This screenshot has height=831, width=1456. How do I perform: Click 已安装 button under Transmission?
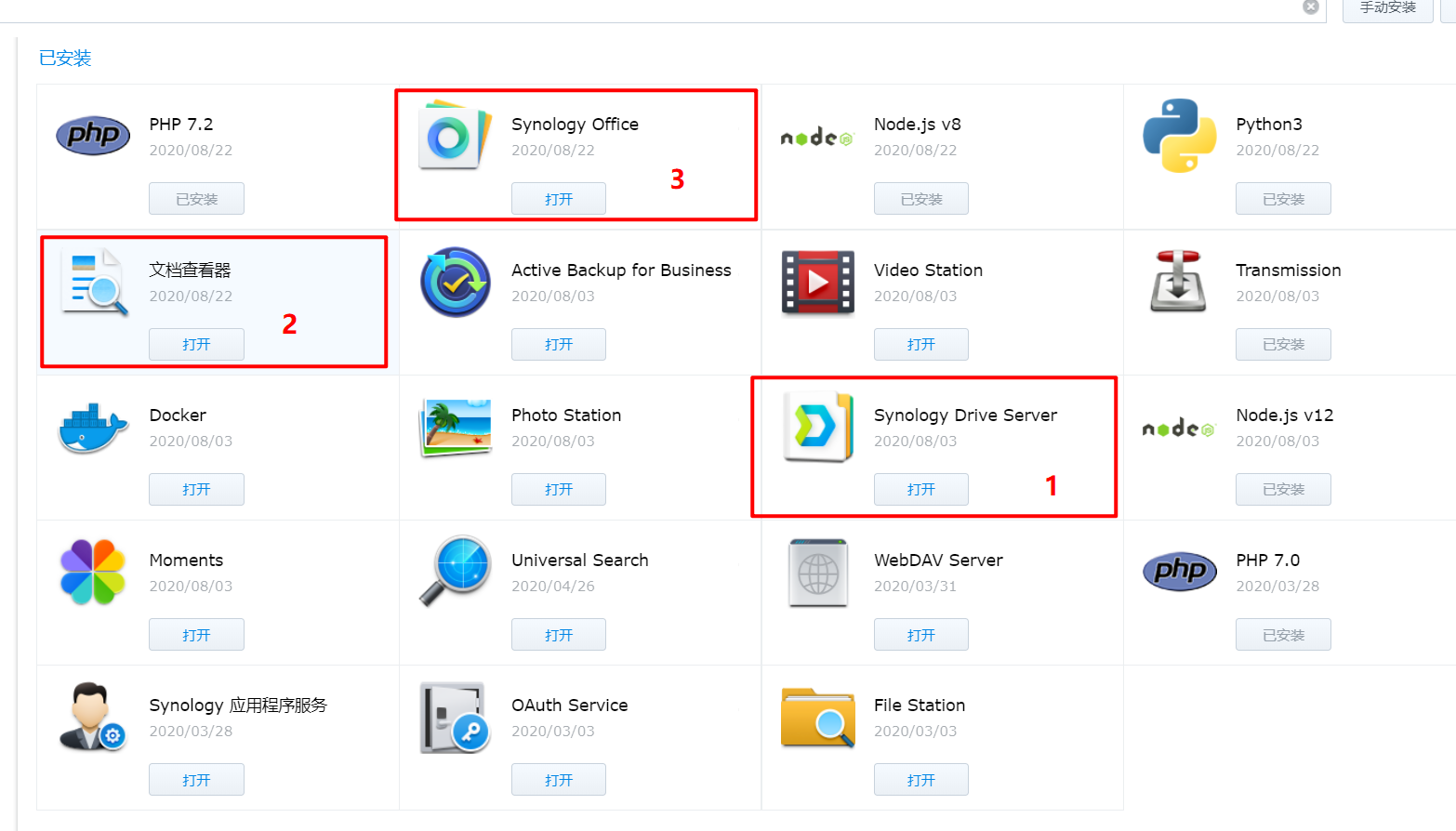(1283, 344)
